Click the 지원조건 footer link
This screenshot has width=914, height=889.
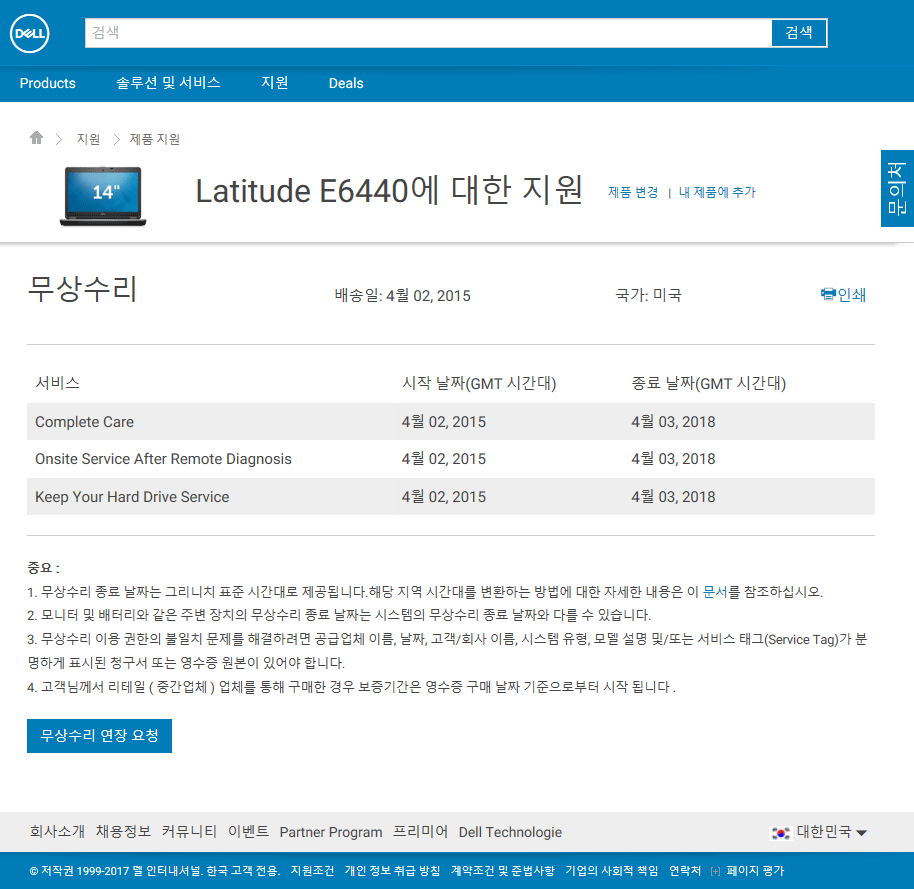tap(312, 871)
